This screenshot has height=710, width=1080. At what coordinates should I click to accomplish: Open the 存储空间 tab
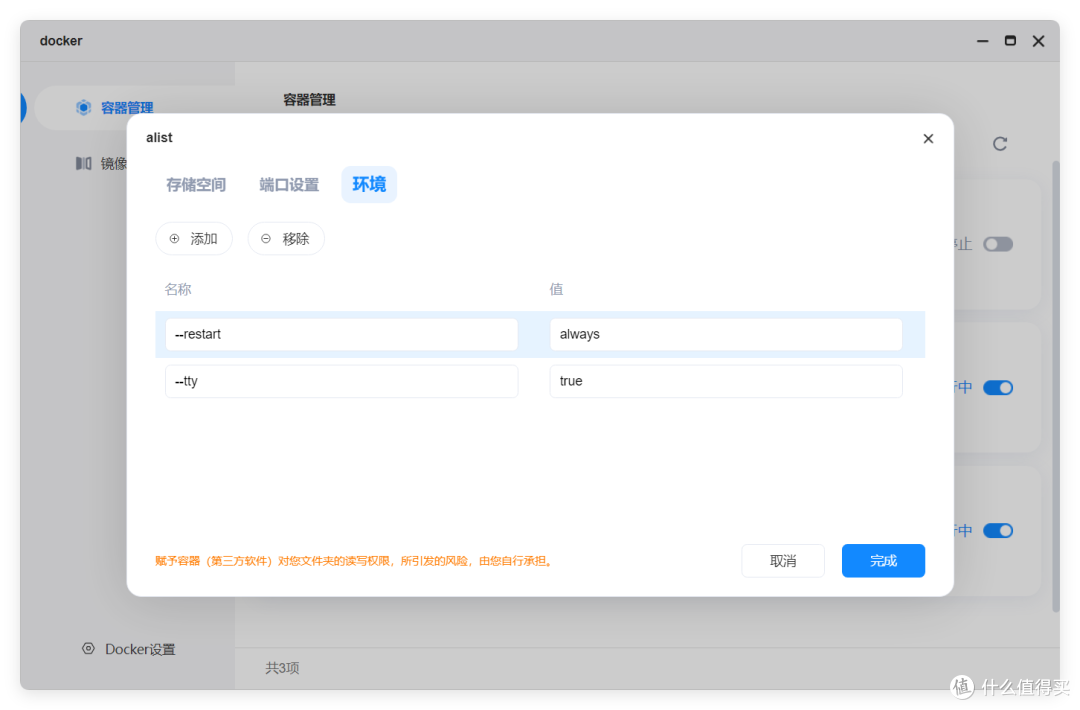196,185
